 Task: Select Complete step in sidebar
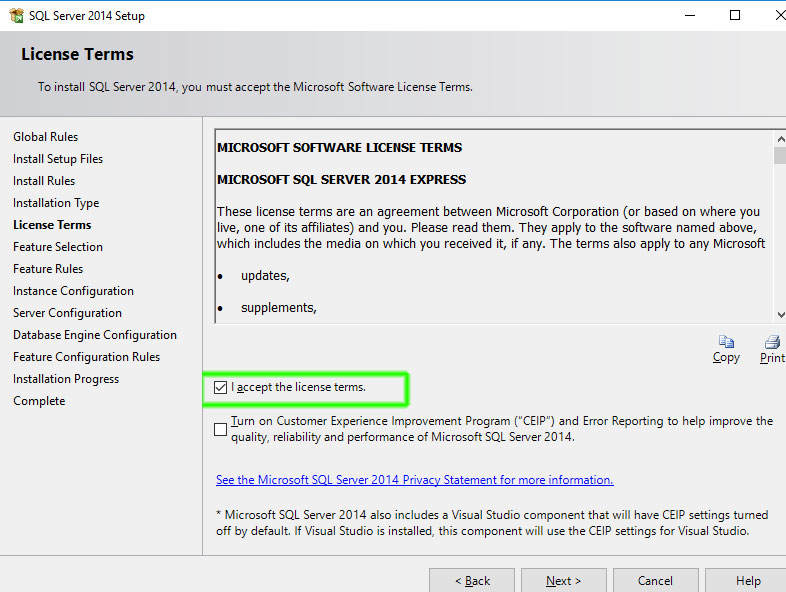click(39, 401)
